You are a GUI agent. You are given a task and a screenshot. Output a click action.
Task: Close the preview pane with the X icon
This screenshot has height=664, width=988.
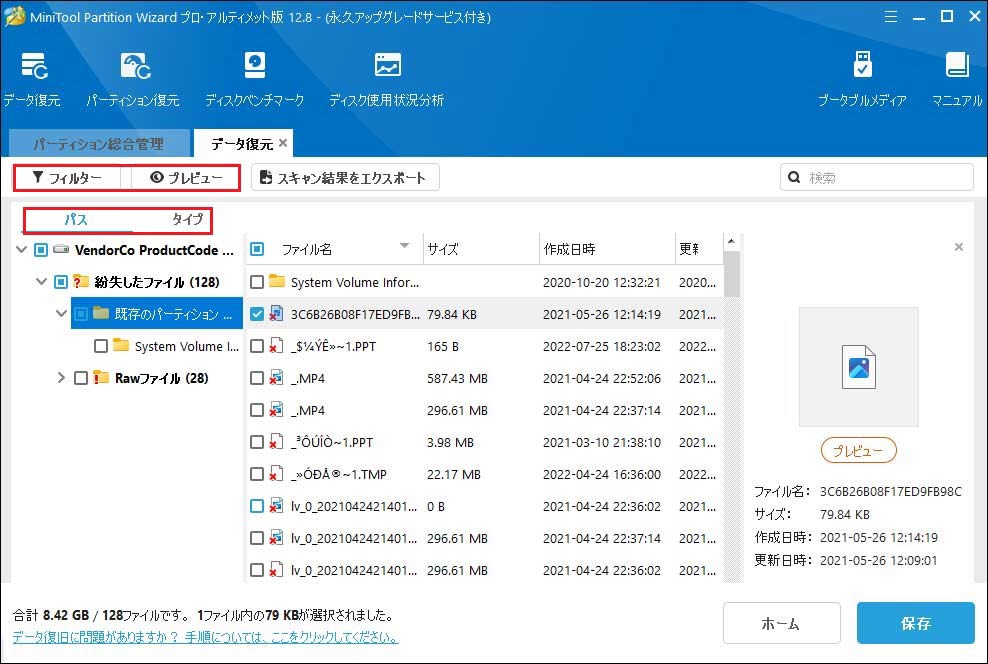[958, 247]
